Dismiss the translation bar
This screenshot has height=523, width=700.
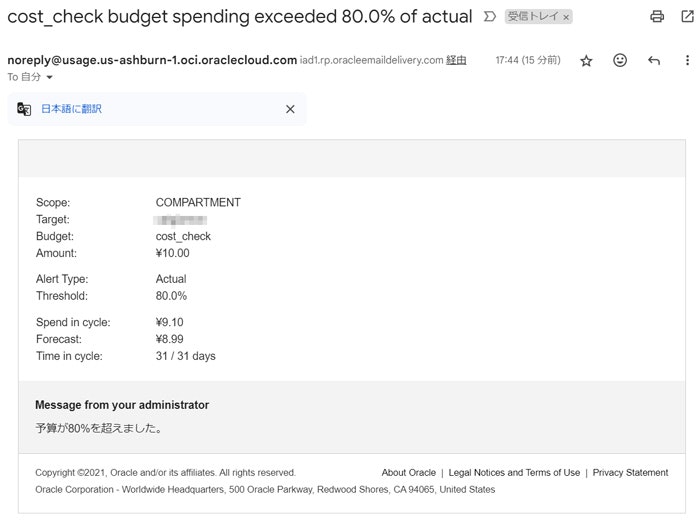pos(290,109)
